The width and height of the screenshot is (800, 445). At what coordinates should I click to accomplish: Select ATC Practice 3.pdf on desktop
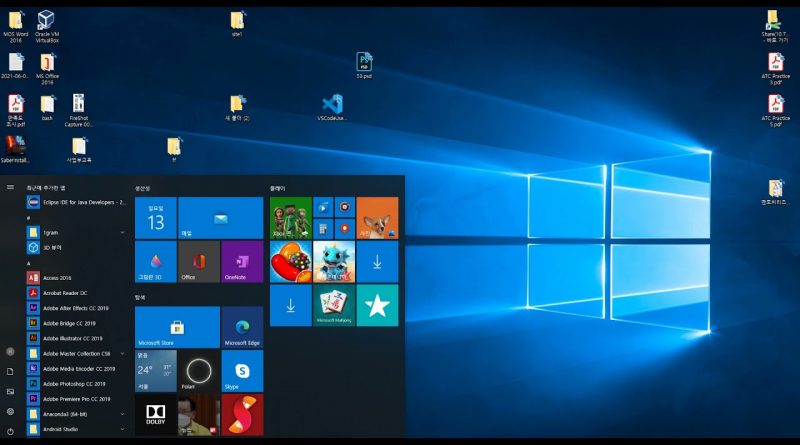coord(776,68)
